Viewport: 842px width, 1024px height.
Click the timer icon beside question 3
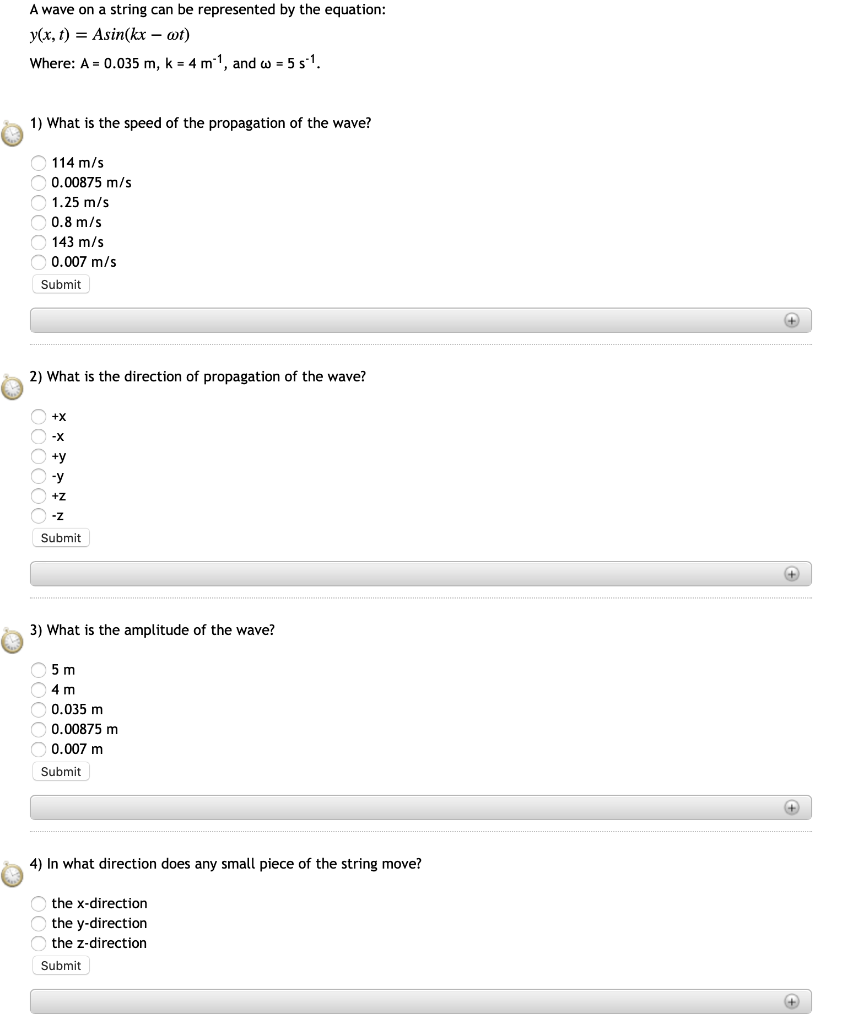coord(11,641)
